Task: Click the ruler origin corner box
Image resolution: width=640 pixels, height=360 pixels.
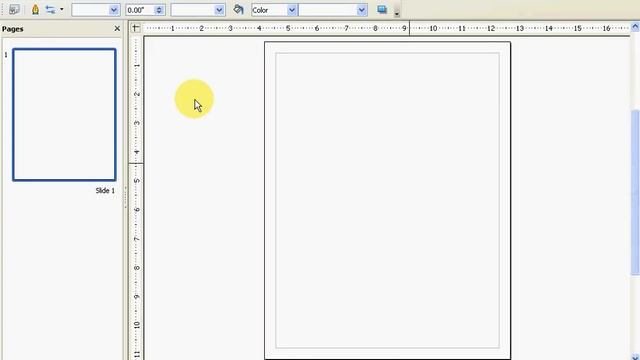Action: coord(136,28)
